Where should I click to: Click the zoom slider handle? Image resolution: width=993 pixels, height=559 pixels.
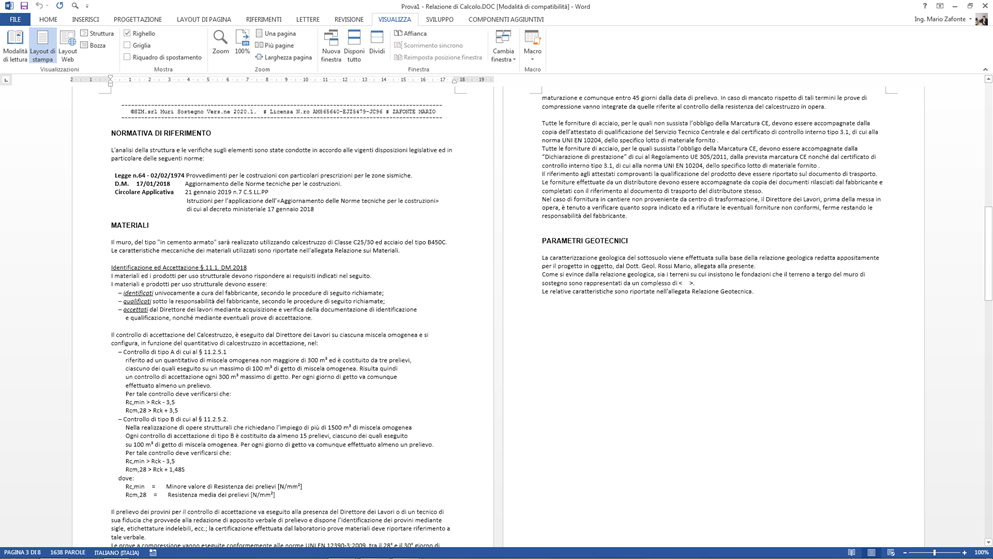935,553
